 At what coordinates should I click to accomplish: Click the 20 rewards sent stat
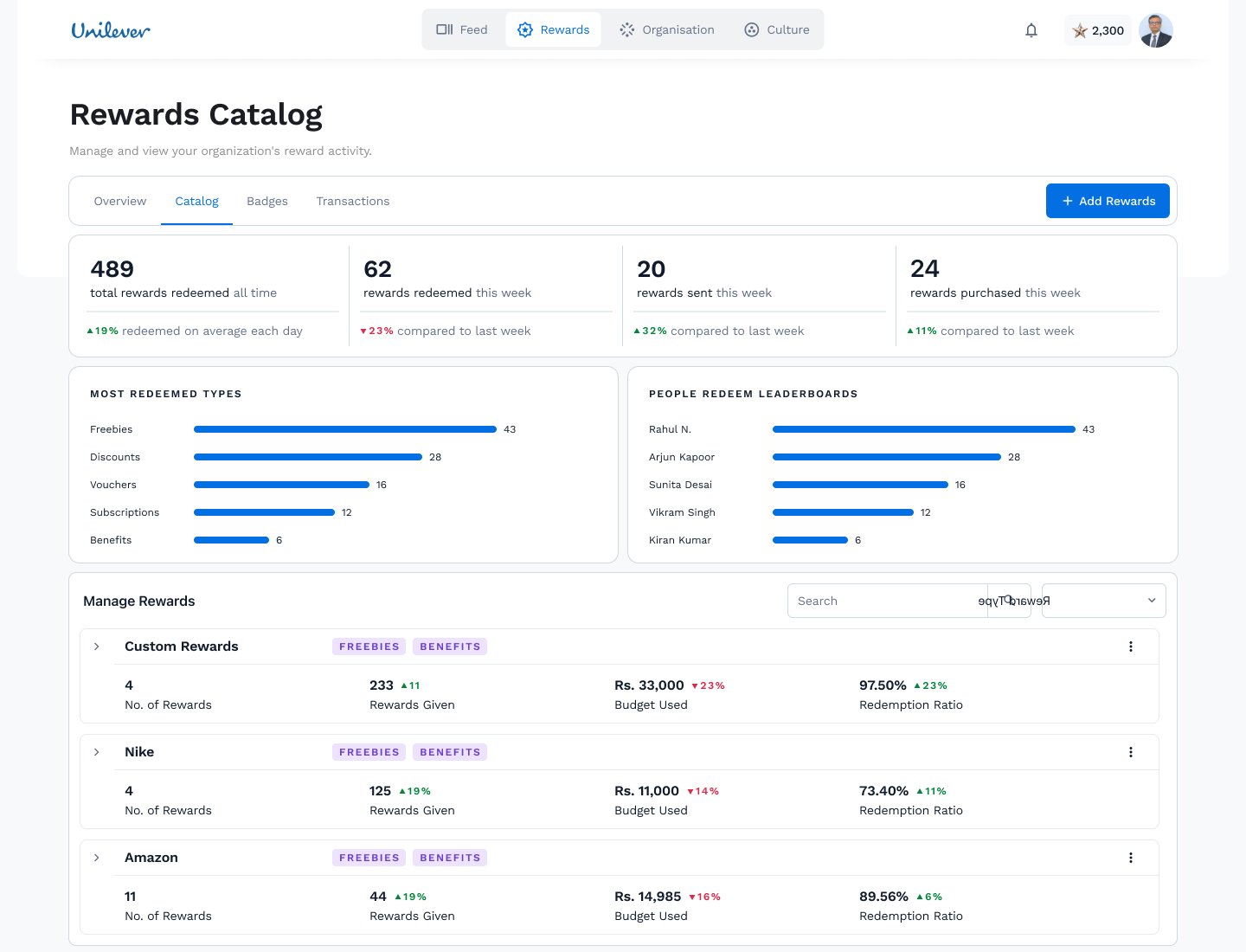pyautogui.click(x=652, y=269)
